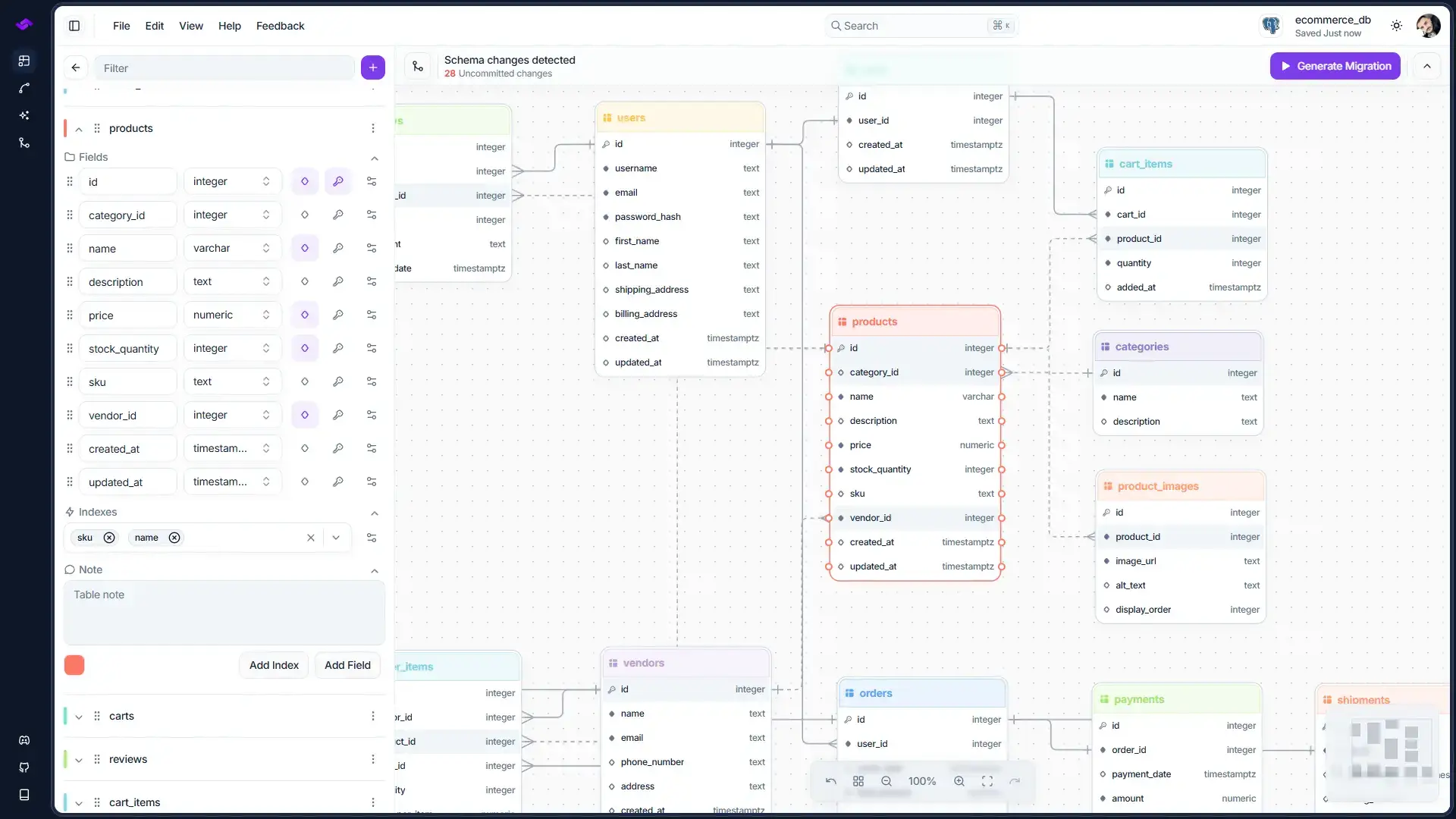Expand the carts table entry
1456x819 pixels.
[x=79, y=717]
